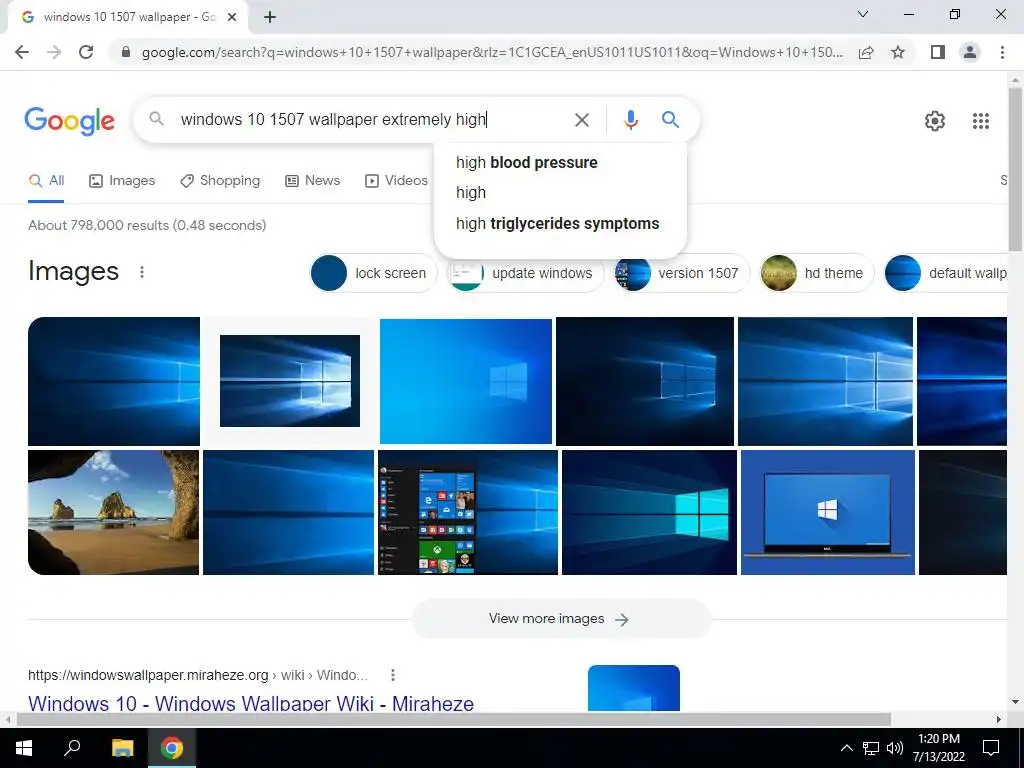Select the default wallpaper filter chip

(945, 273)
